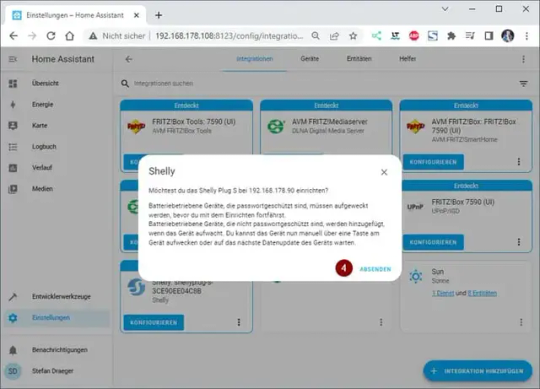
Task: Open the Entitäten link on Sun card
Action: coord(482,293)
